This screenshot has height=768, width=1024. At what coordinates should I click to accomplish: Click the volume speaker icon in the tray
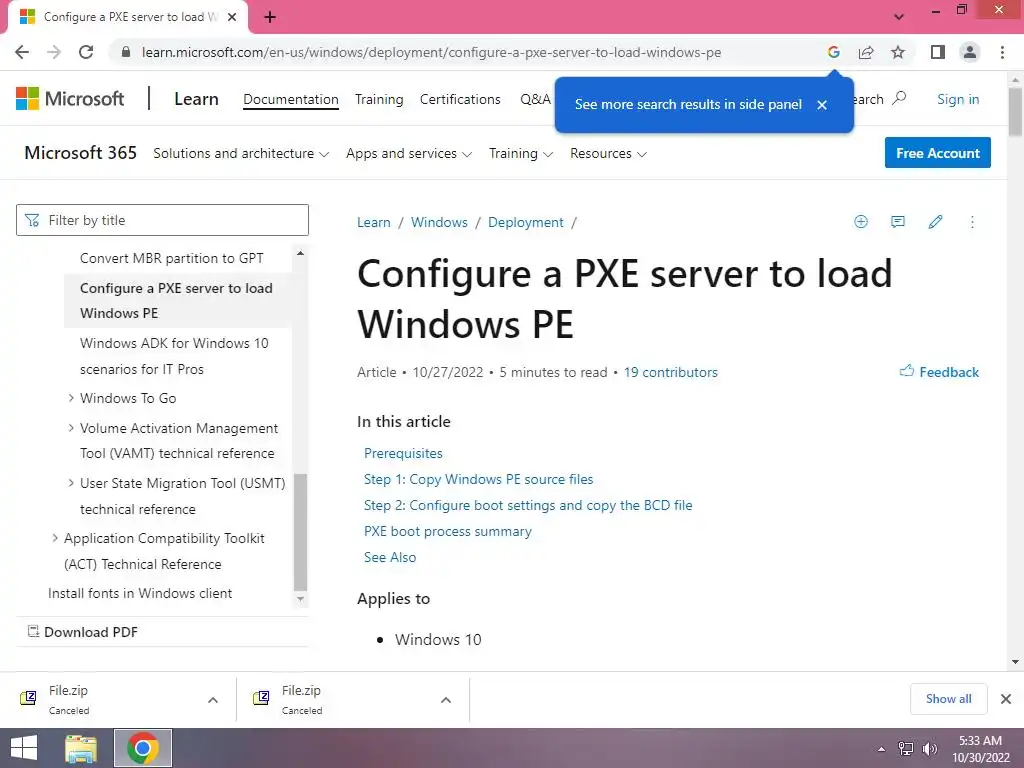[929, 749]
